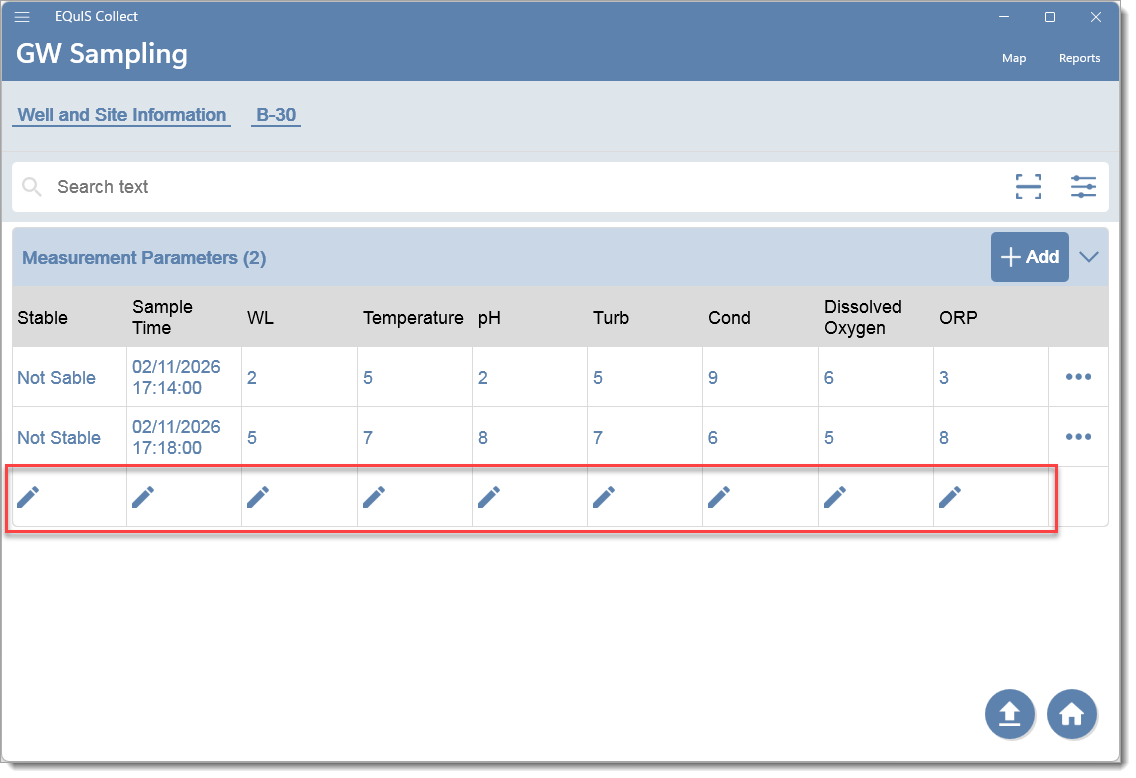Click the ORP column header
The width and height of the screenshot is (1136, 778).
coord(958,318)
